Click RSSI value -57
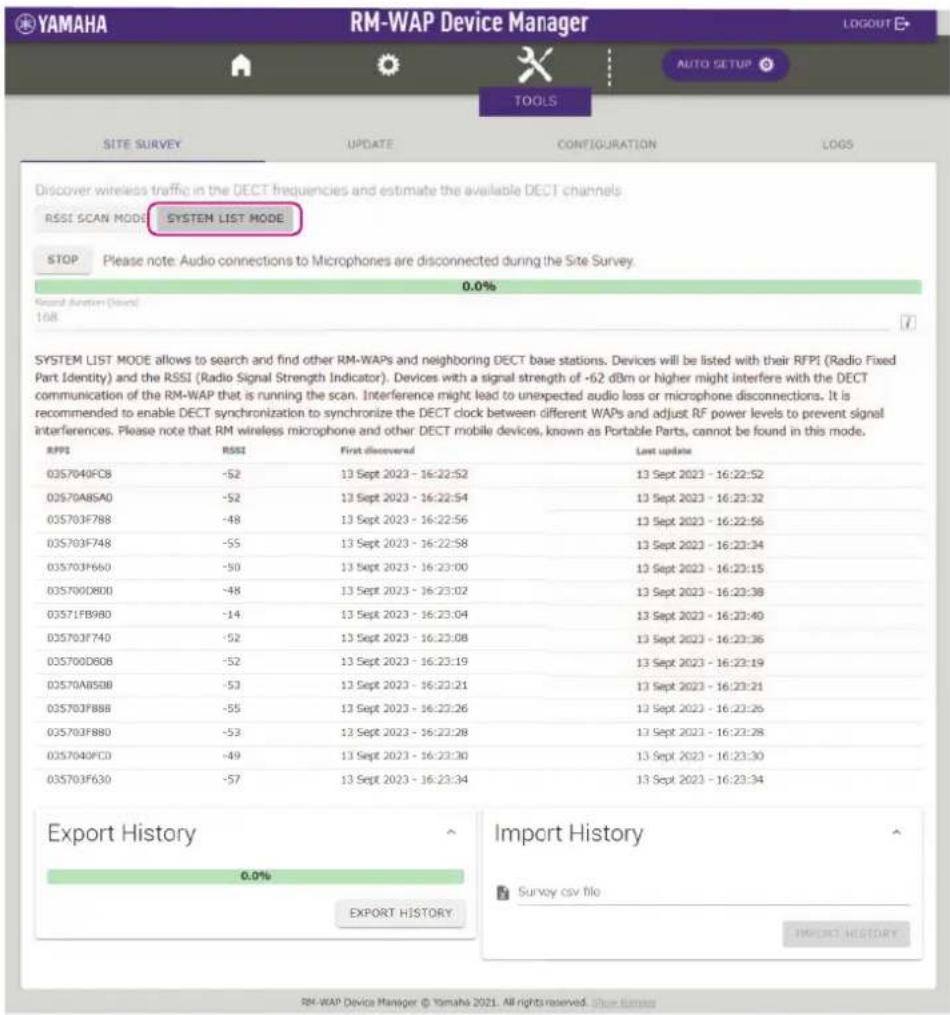This screenshot has height=1015, width=950. pos(231,779)
